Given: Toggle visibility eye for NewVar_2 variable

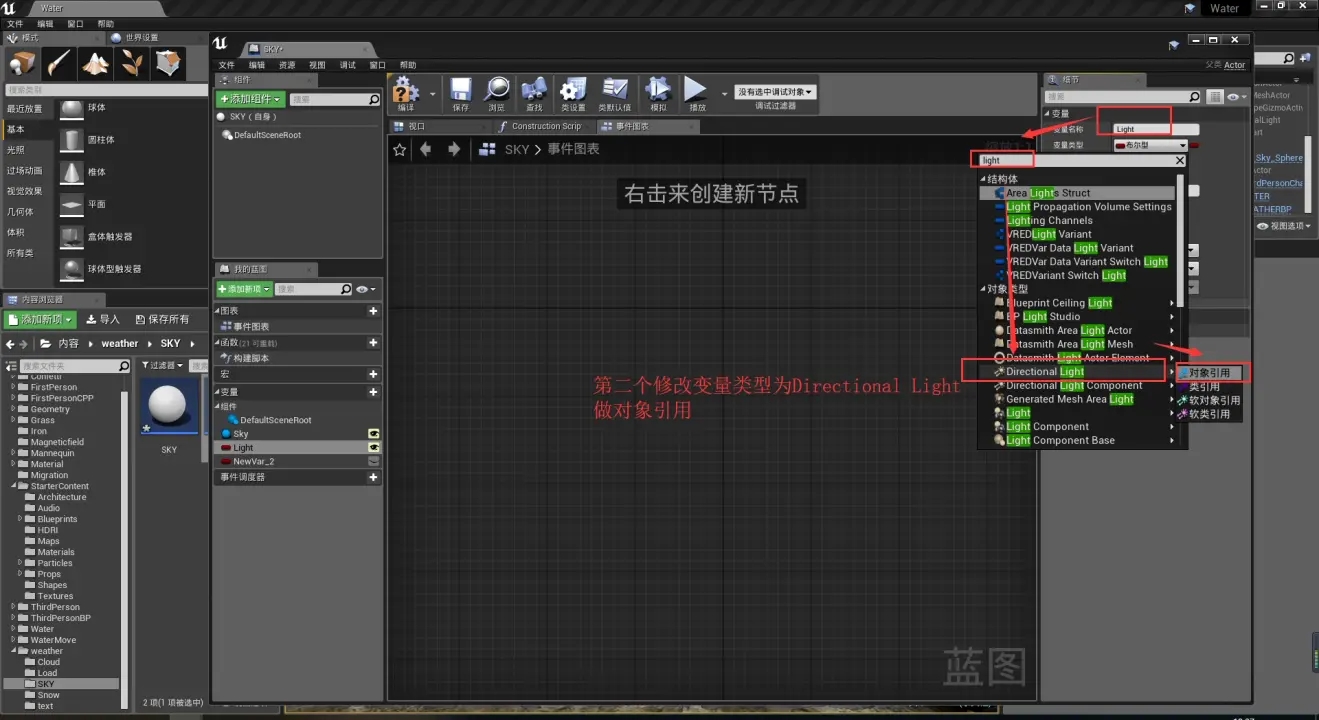Looking at the screenshot, I should pyautogui.click(x=373, y=462).
